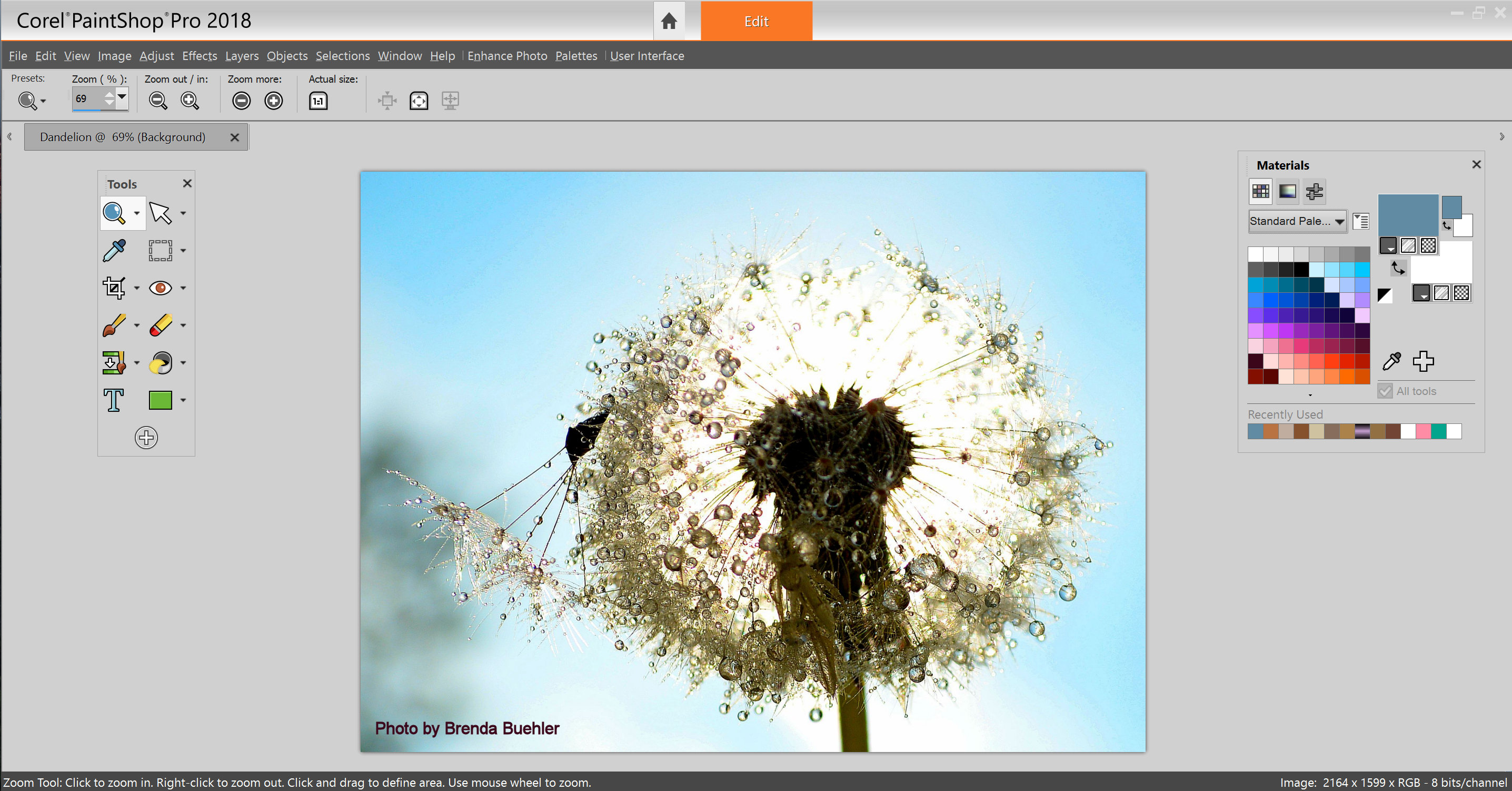Select the Crop tool
This screenshot has height=791, width=1512.
coord(114,288)
